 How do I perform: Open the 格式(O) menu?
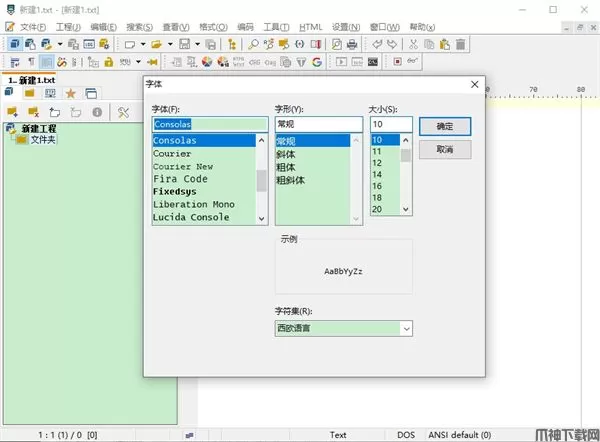point(211,26)
